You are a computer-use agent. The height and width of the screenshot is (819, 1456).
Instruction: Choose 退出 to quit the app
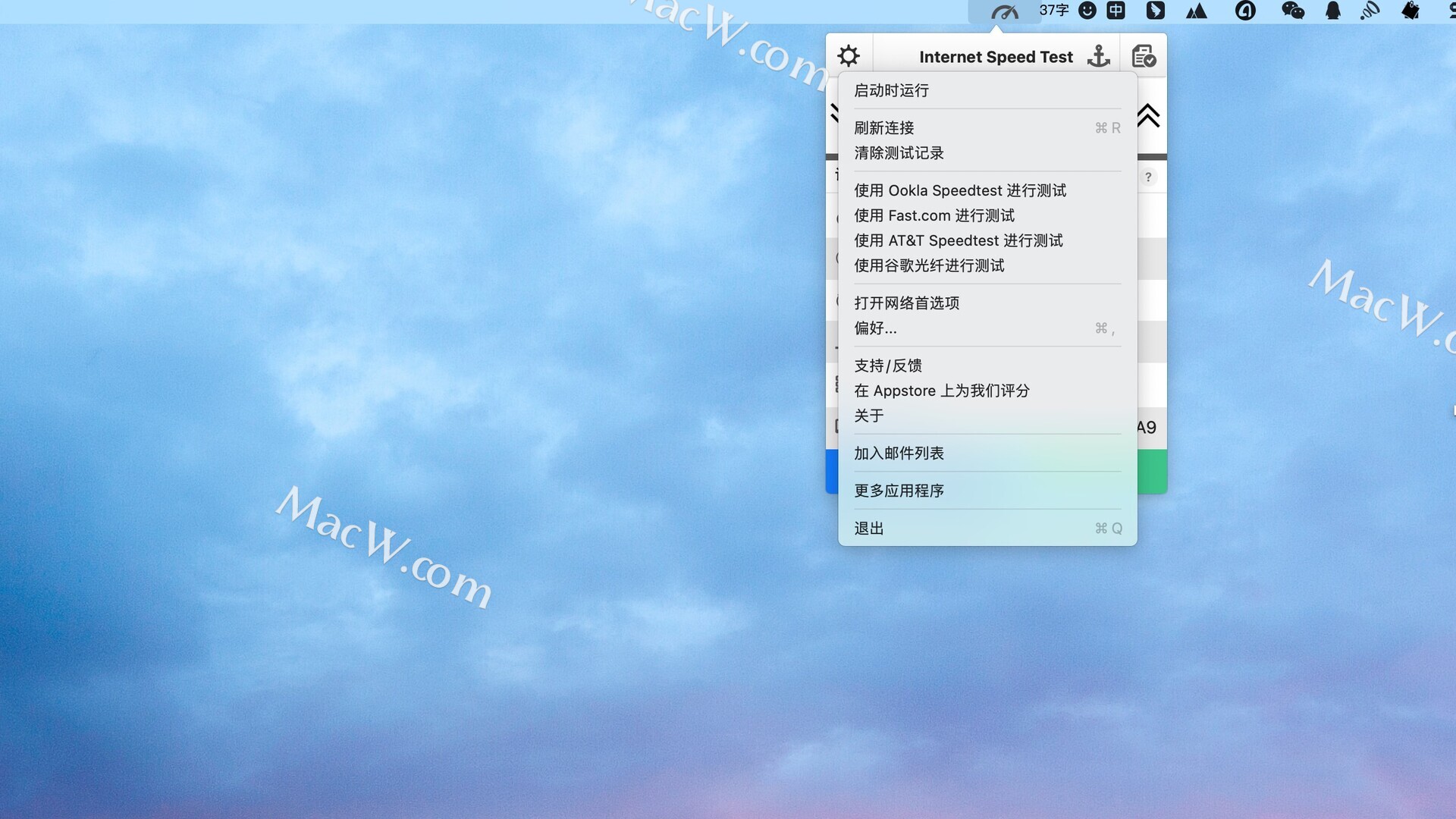pos(987,529)
